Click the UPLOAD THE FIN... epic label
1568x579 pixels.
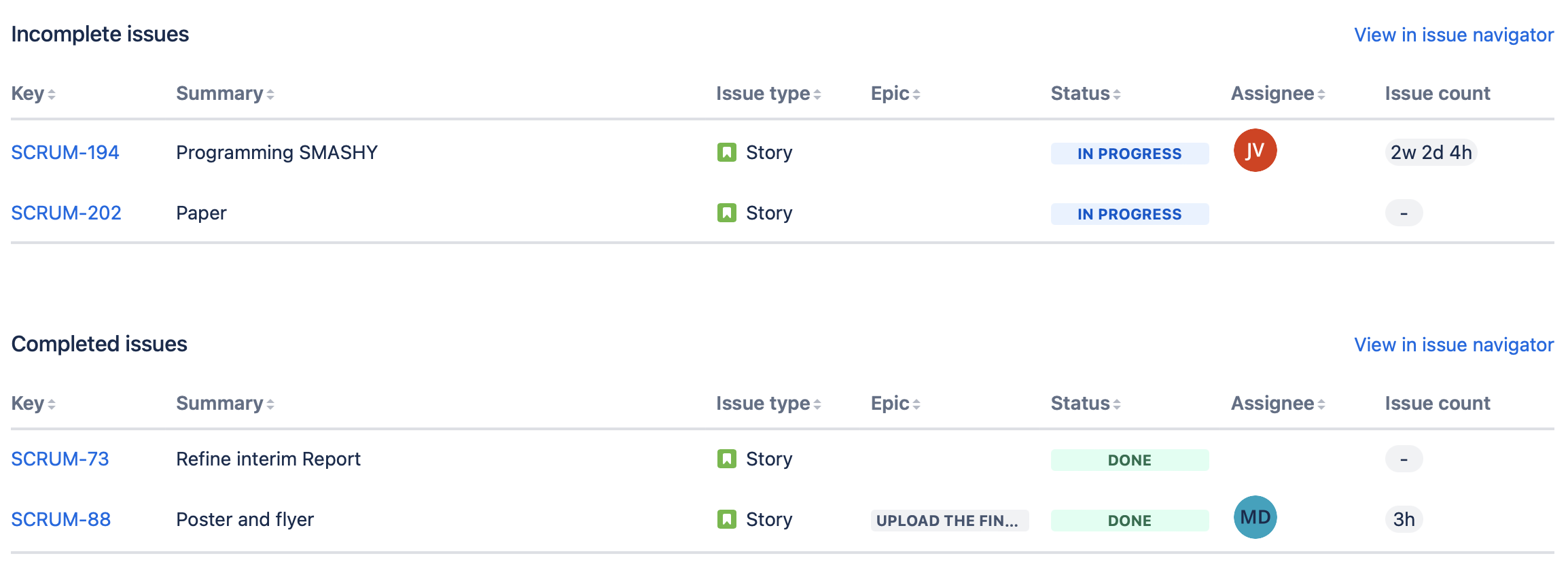[949, 521]
